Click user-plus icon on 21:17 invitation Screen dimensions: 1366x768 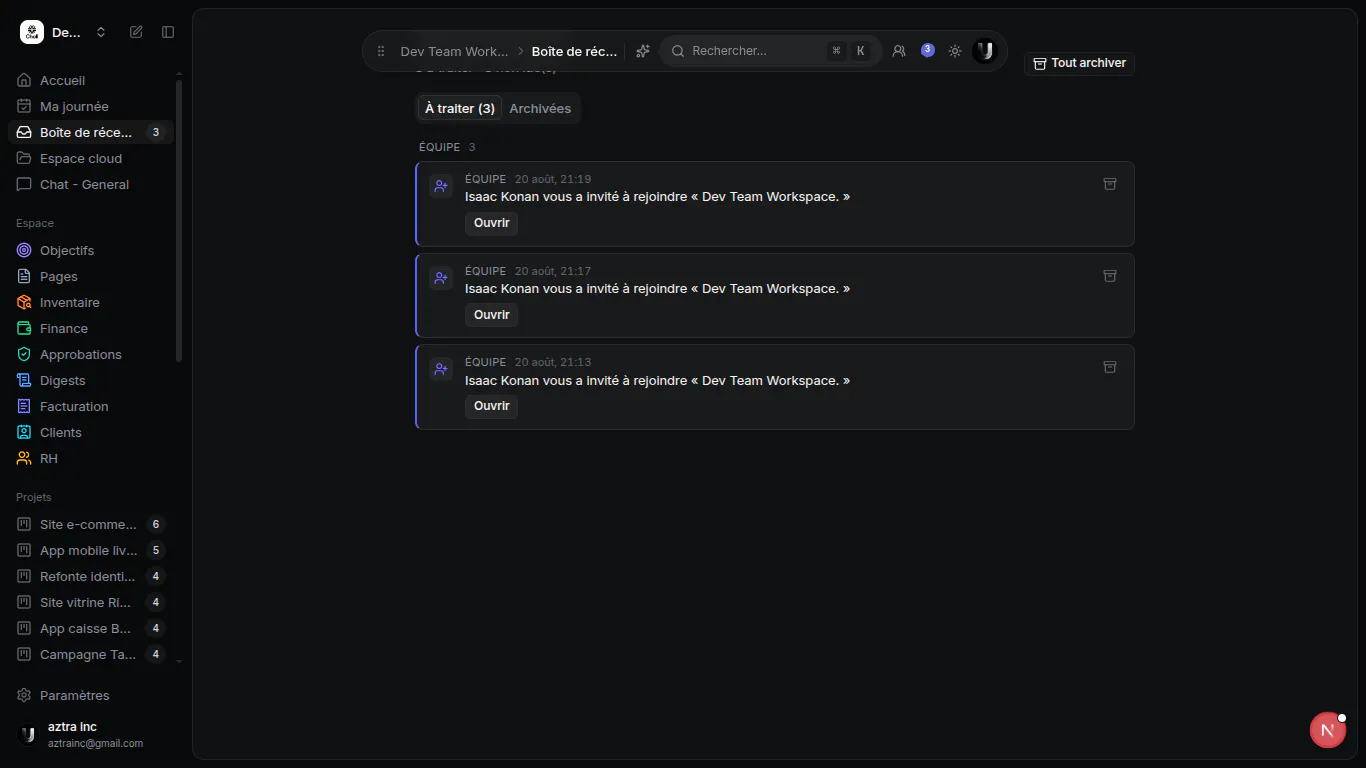pyautogui.click(x=441, y=278)
